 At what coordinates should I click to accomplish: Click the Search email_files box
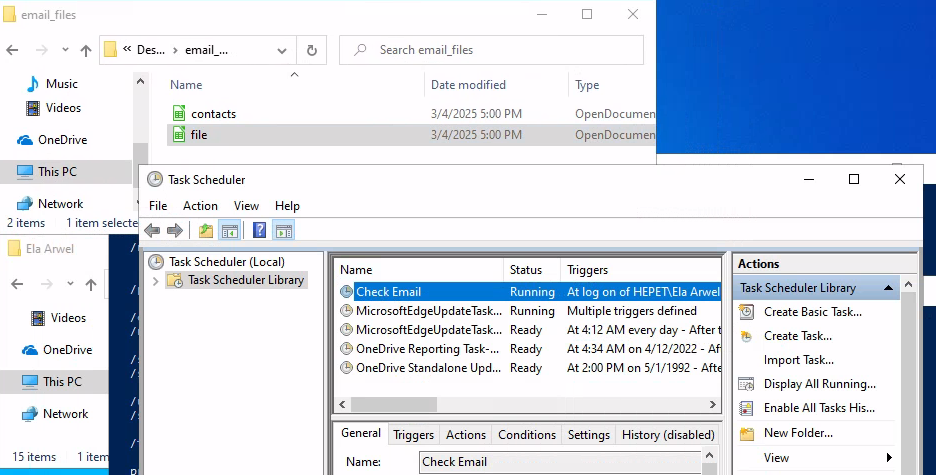(491, 50)
